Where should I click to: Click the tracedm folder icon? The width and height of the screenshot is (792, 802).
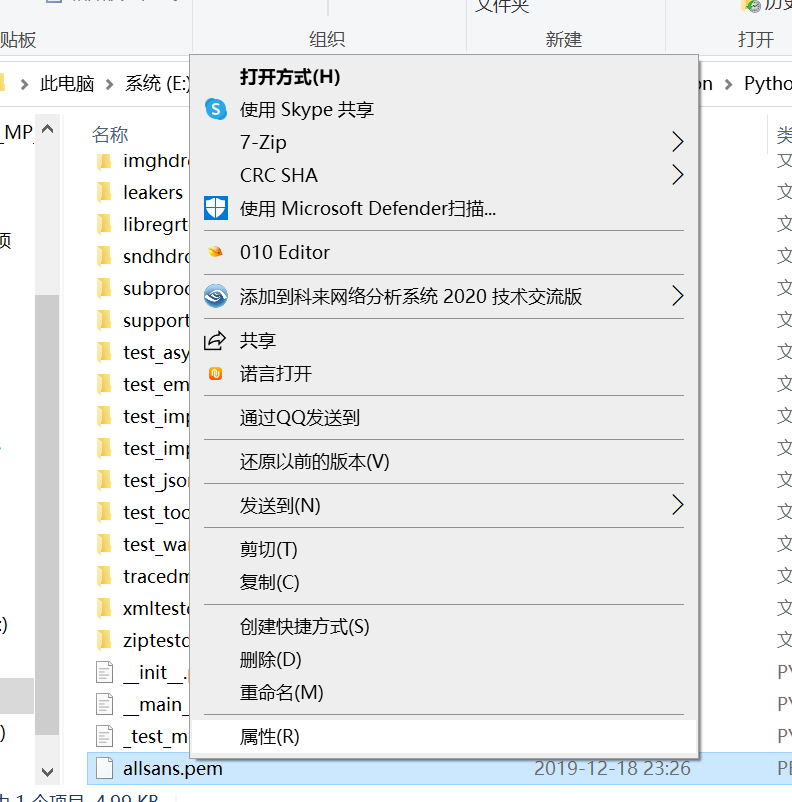[x=104, y=576]
